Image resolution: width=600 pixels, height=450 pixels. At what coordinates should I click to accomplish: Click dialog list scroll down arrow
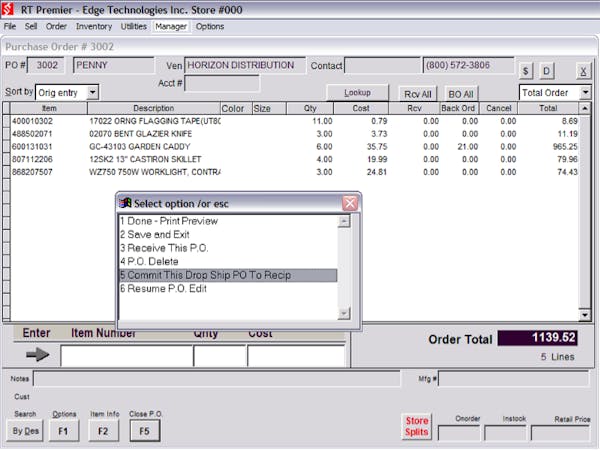[x=344, y=313]
